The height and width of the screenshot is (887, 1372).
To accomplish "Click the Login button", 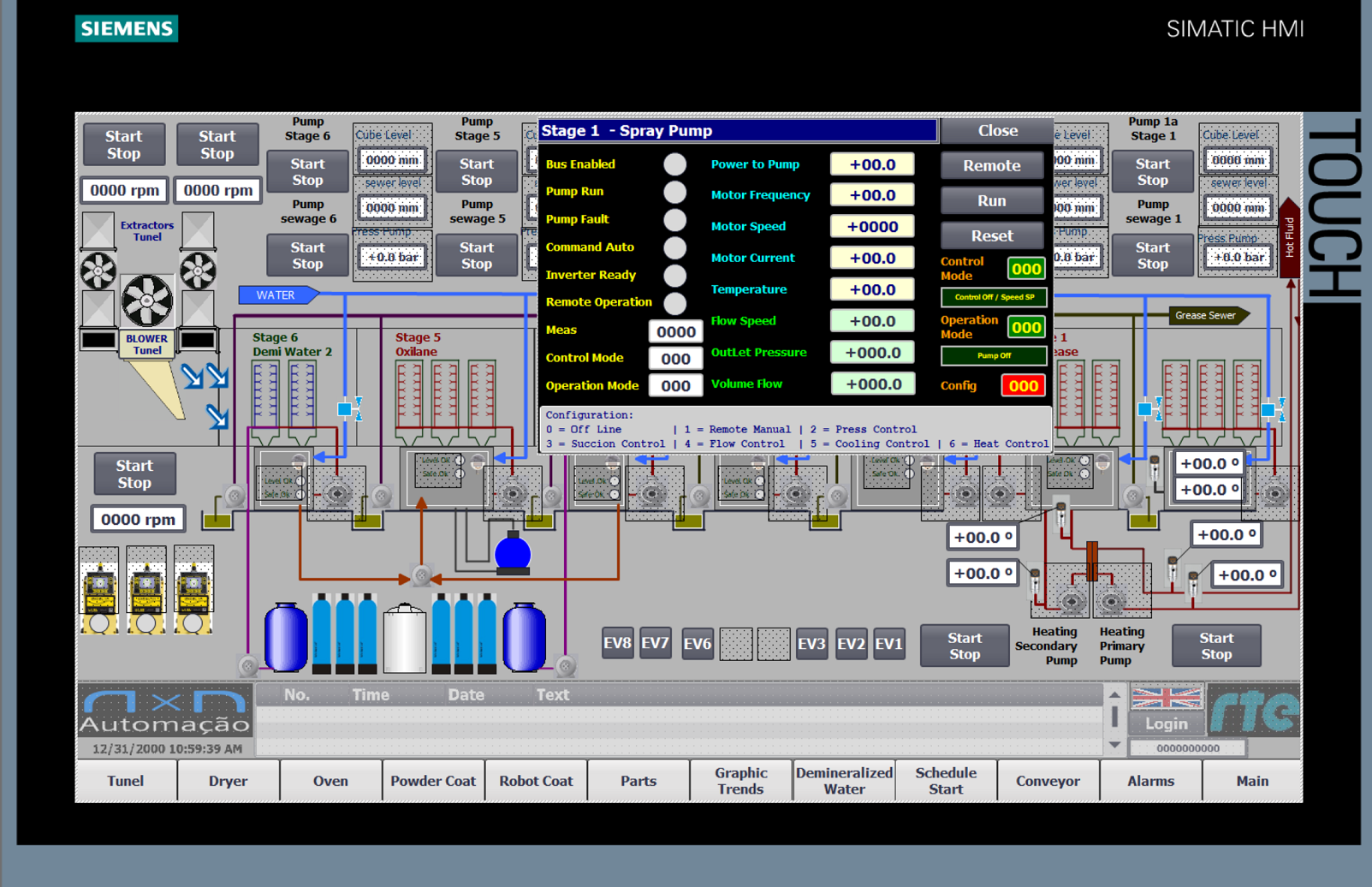I will pos(1167,723).
